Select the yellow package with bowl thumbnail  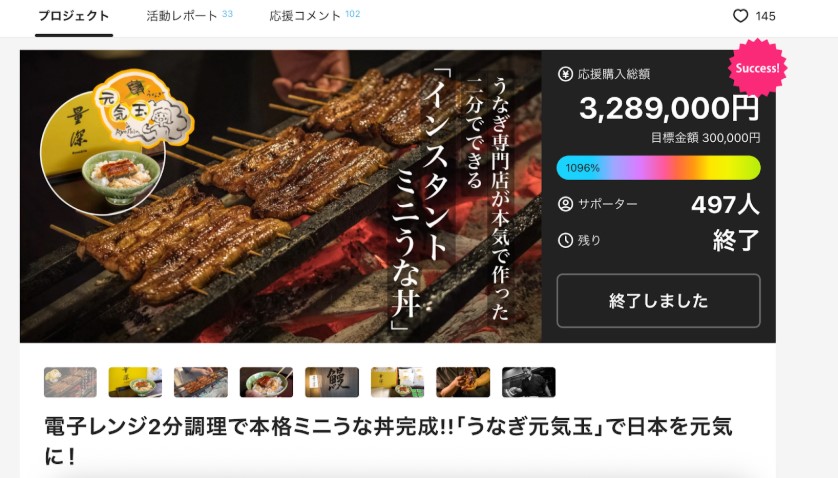(x=135, y=382)
